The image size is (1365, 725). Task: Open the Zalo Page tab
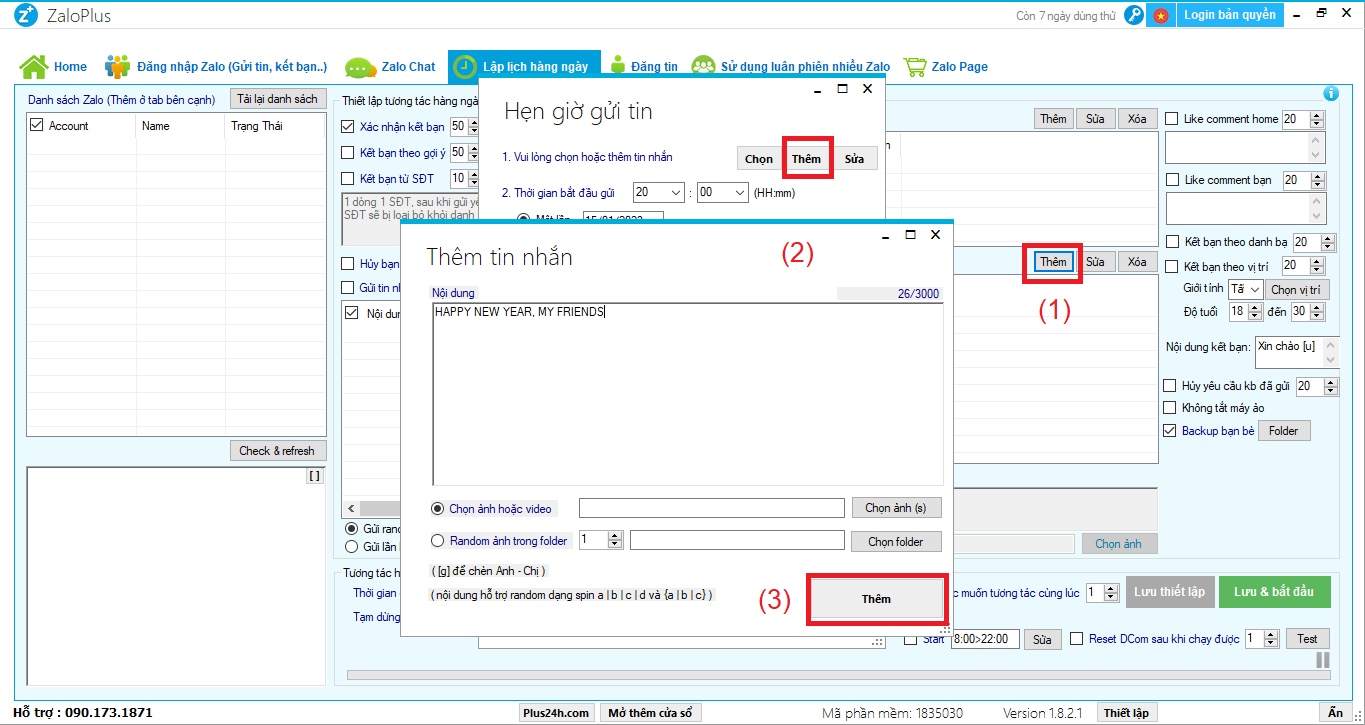coord(945,67)
